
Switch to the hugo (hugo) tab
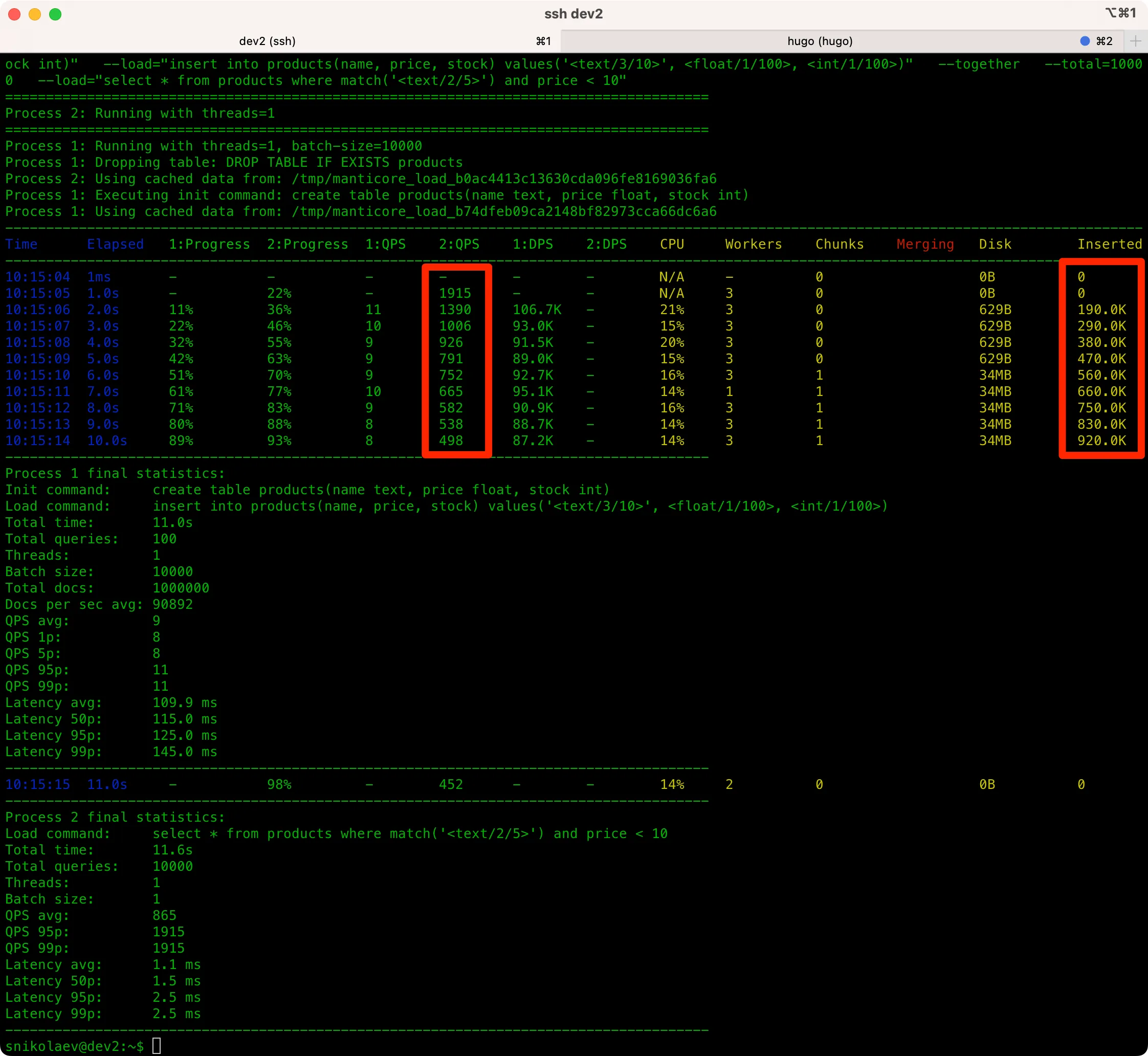tap(820, 41)
